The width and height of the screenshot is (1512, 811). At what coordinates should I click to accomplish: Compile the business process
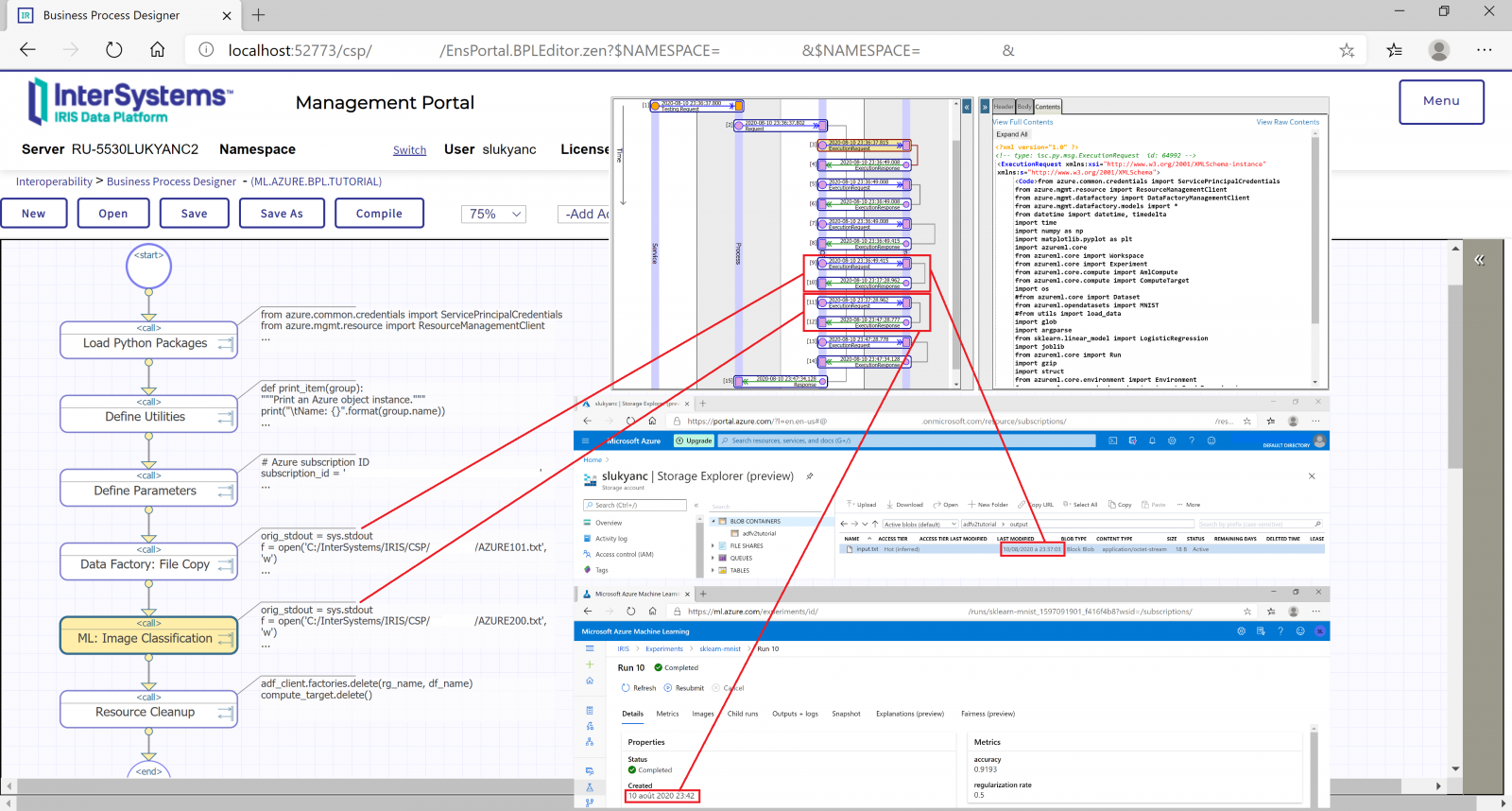click(379, 214)
